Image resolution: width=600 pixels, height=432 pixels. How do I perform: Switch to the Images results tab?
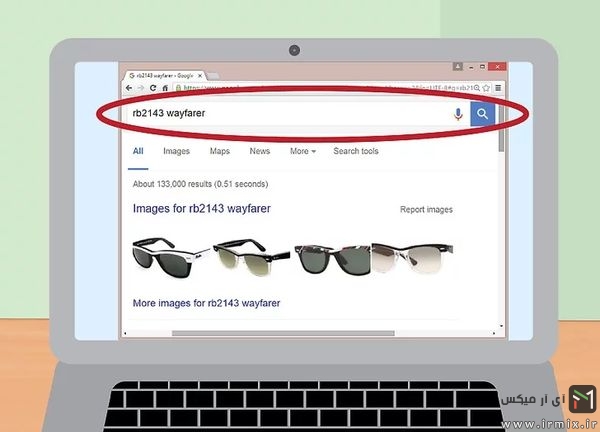pyautogui.click(x=176, y=151)
